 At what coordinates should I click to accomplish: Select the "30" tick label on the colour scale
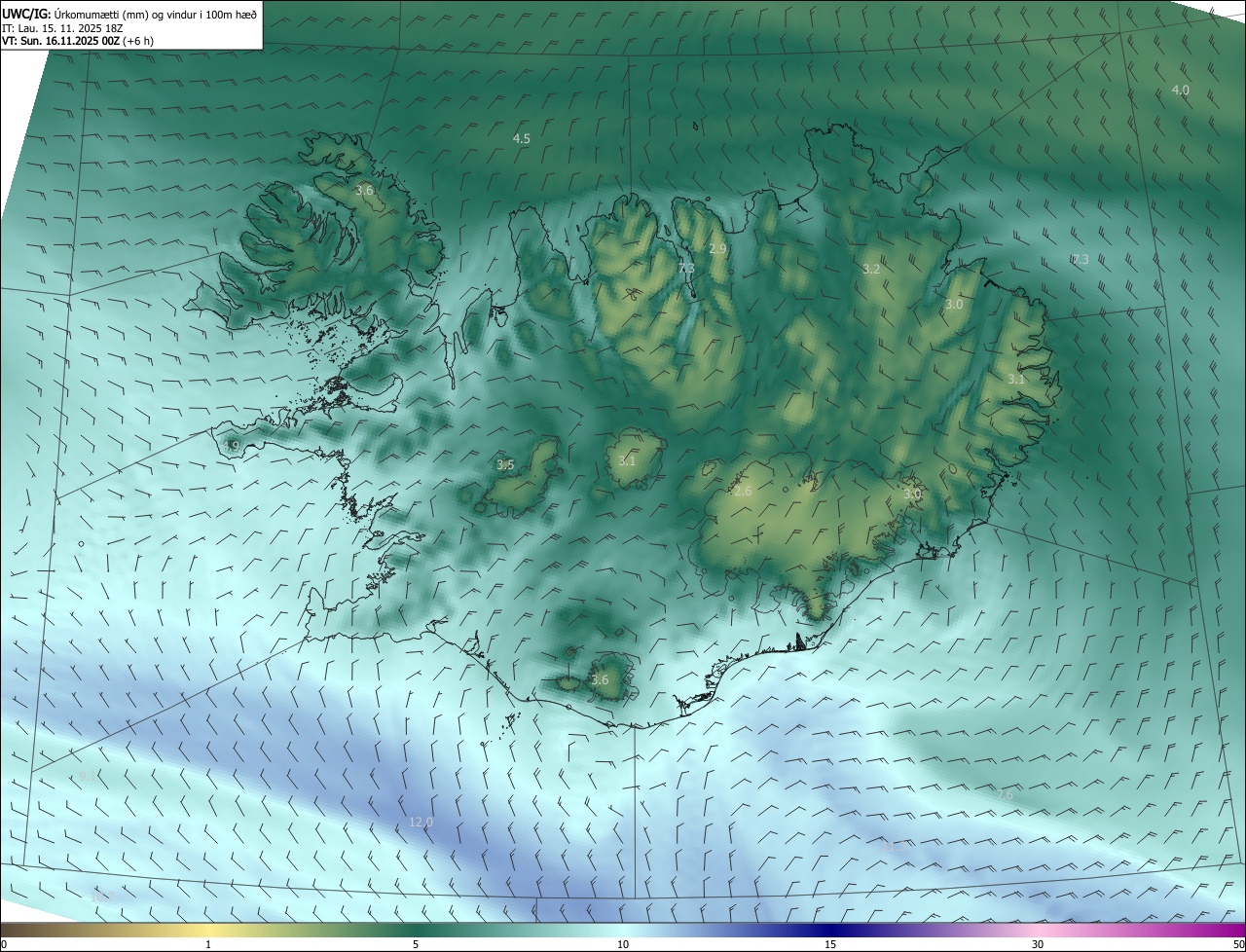(x=1038, y=944)
